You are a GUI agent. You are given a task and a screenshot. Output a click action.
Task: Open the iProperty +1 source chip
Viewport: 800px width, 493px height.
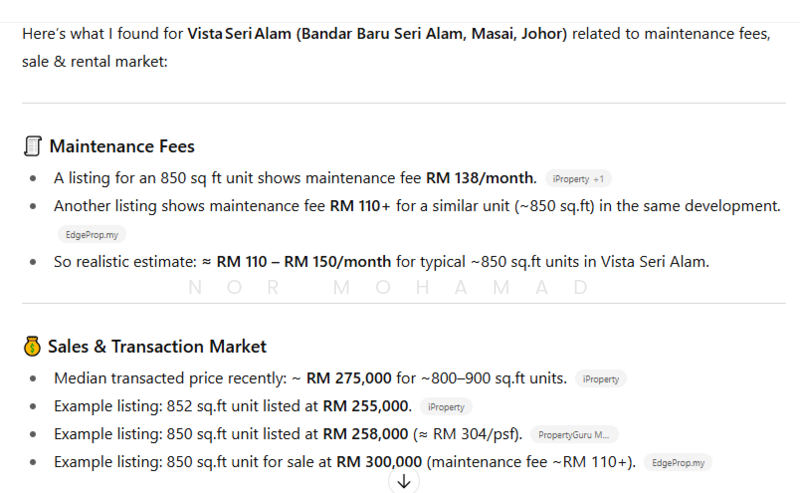pos(578,179)
